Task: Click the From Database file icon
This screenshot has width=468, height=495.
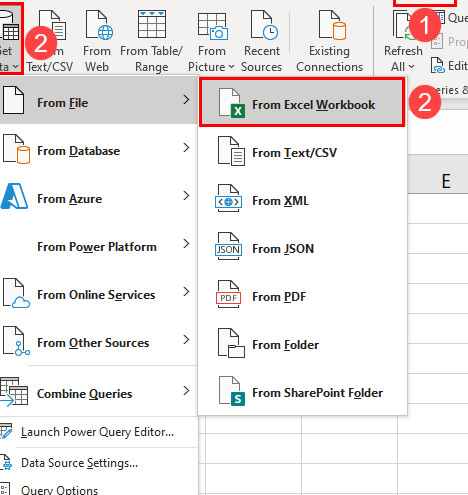Action: click(x=16, y=149)
